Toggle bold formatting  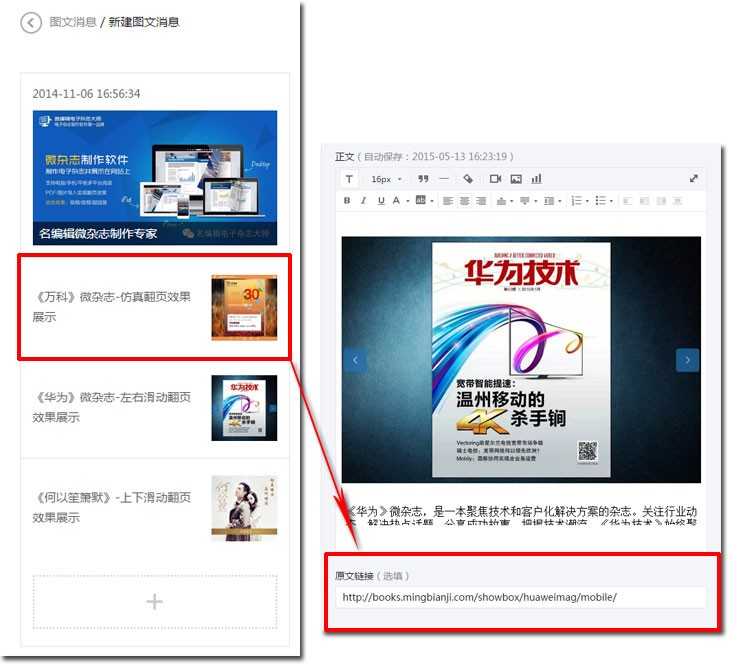click(348, 201)
